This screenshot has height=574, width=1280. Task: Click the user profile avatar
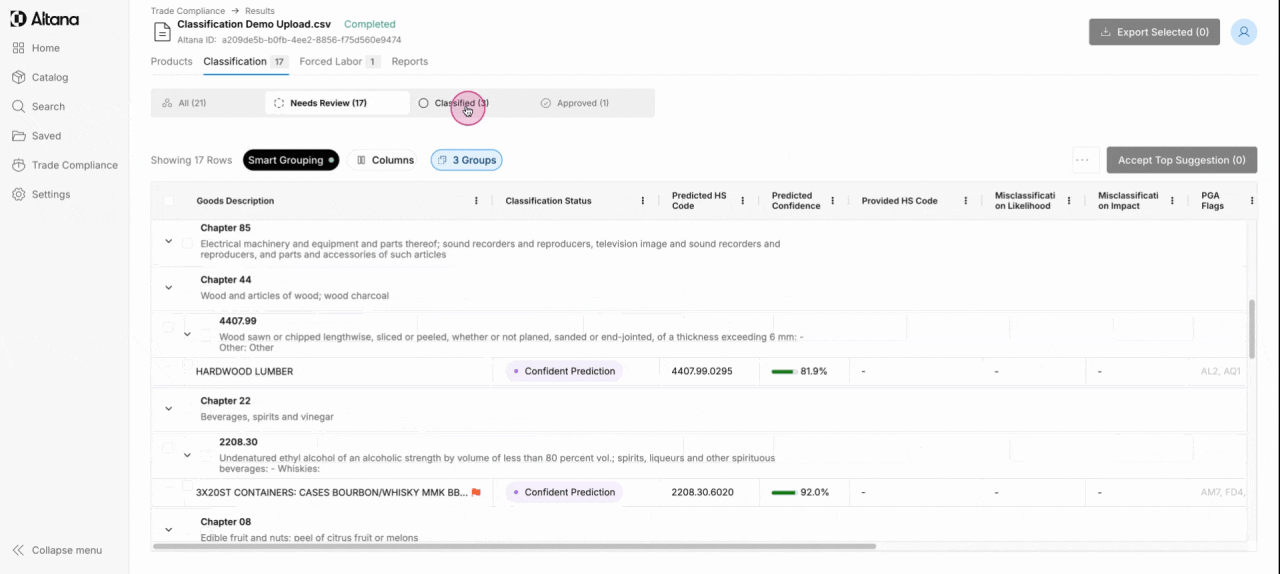point(1244,32)
